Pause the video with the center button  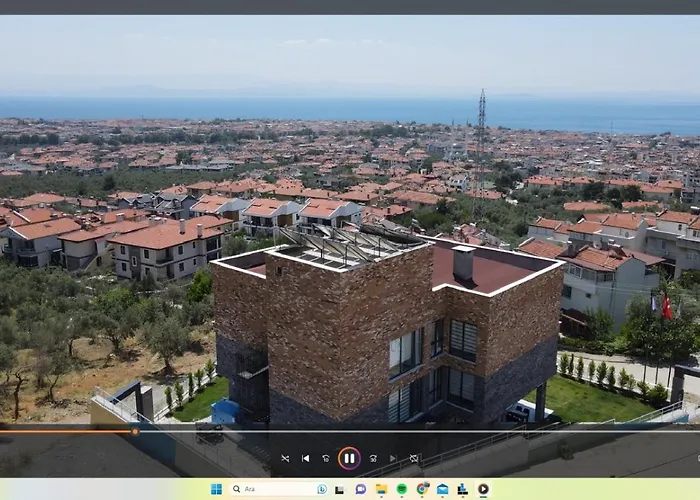[x=349, y=459]
